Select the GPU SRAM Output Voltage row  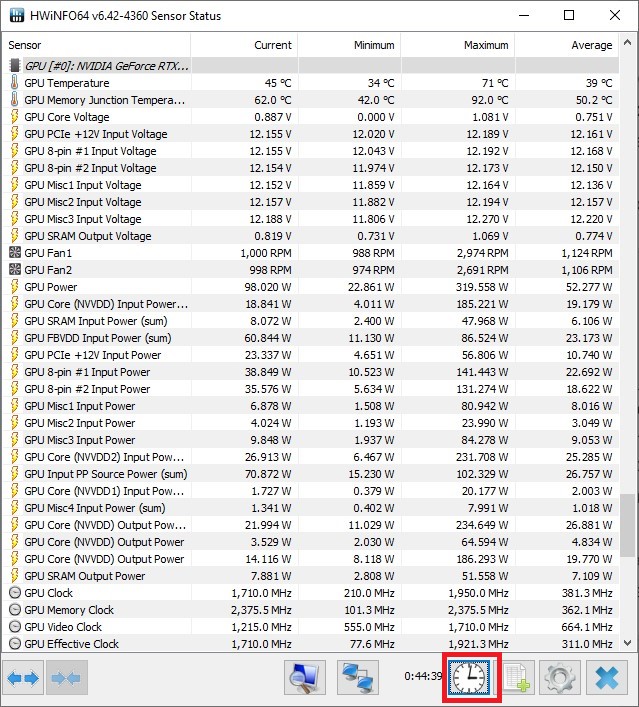[311, 236]
